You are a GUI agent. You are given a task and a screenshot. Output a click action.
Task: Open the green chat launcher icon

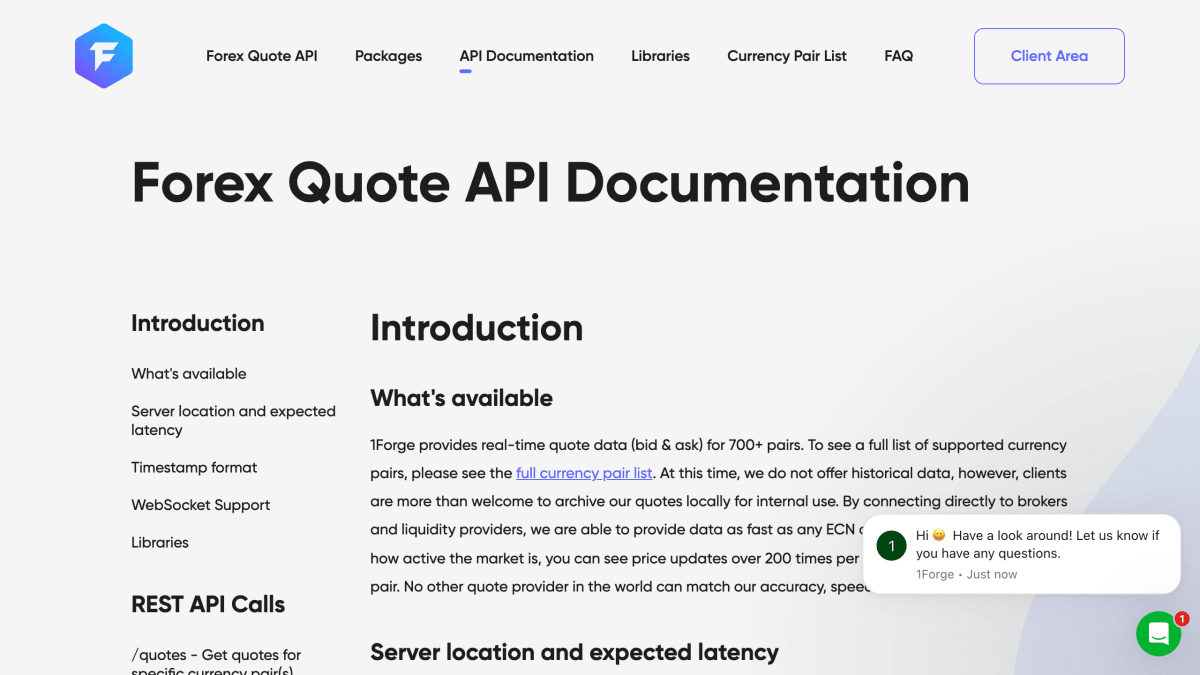point(1158,633)
